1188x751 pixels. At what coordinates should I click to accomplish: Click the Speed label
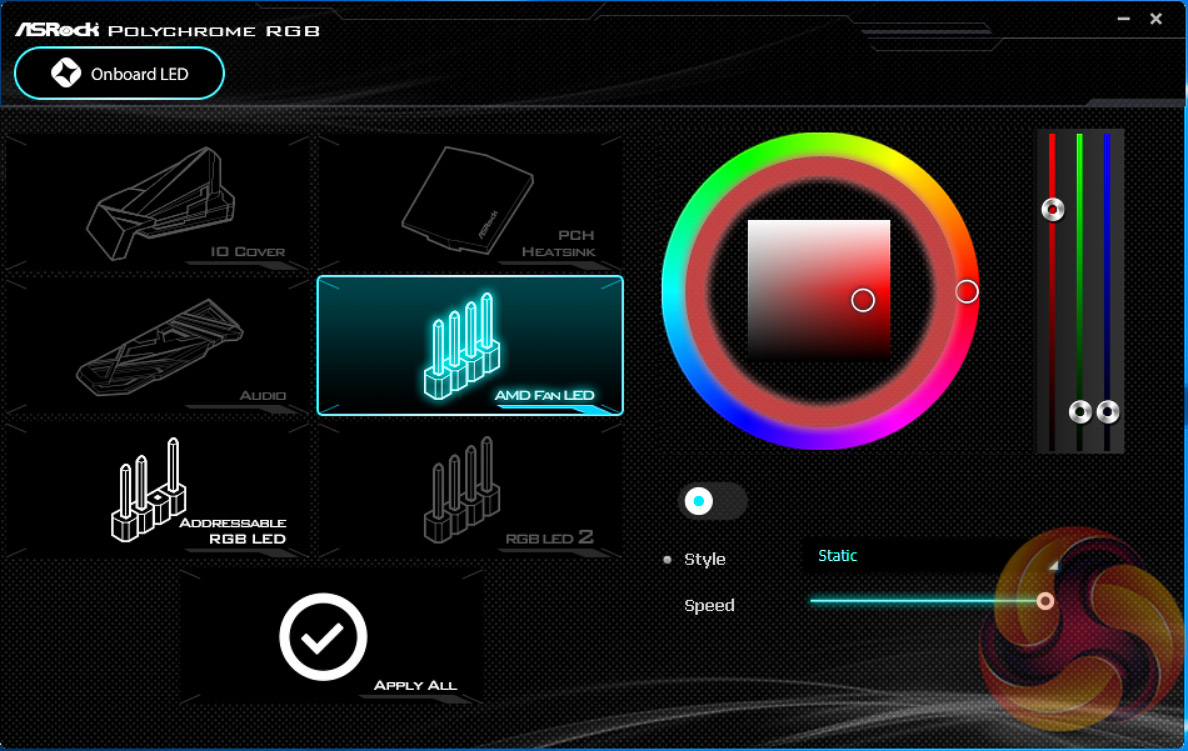point(709,605)
